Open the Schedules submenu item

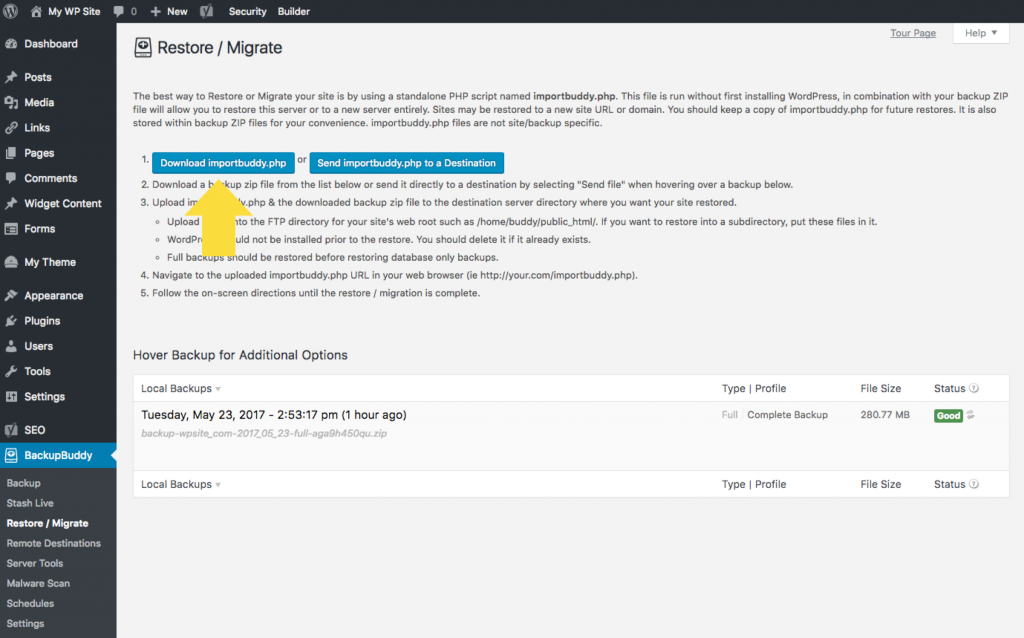(30, 603)
